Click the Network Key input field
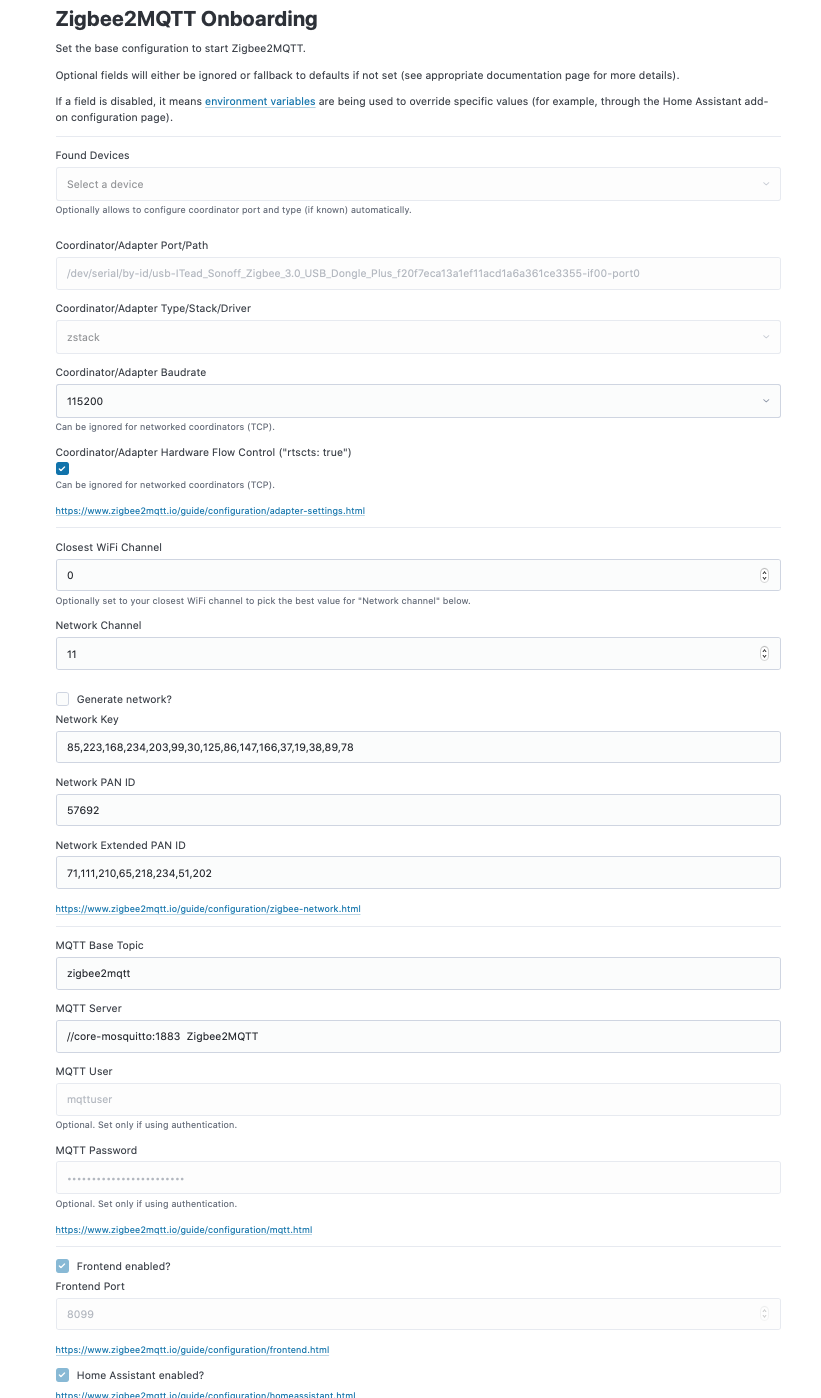This screenshot has height=1398, width=821. point(417,747)
